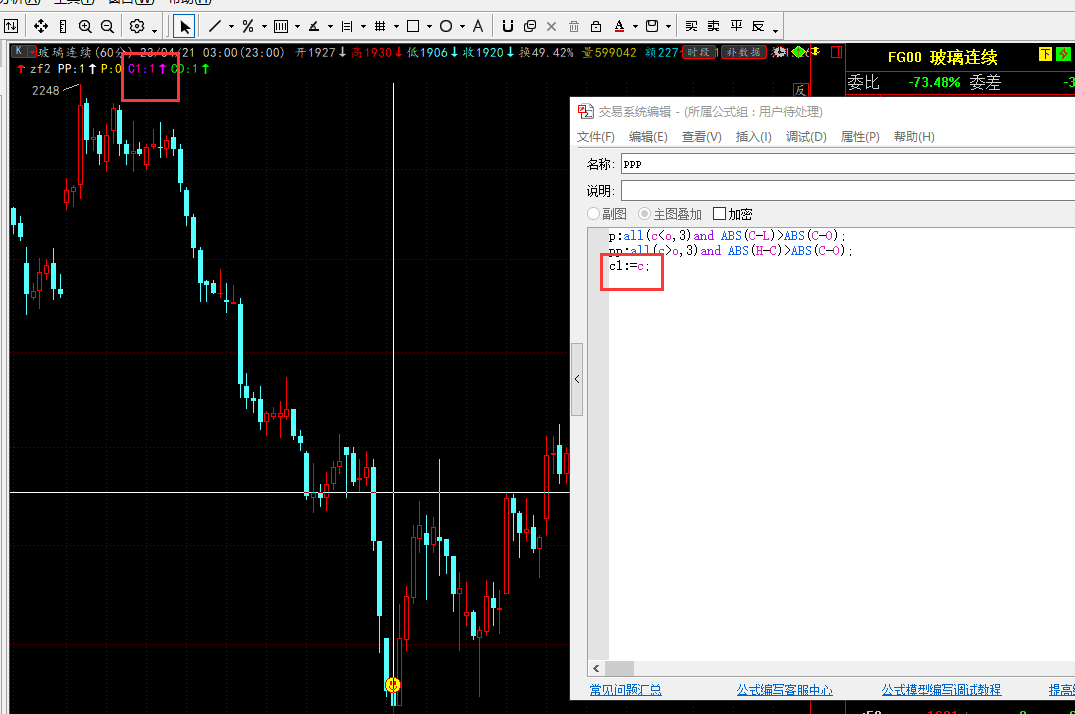Image resolution: width=1075 pixels, height=714 pixels.
Task: Click the zoom in magnifier
Action: pyautogui.click(x=85, y=26)
